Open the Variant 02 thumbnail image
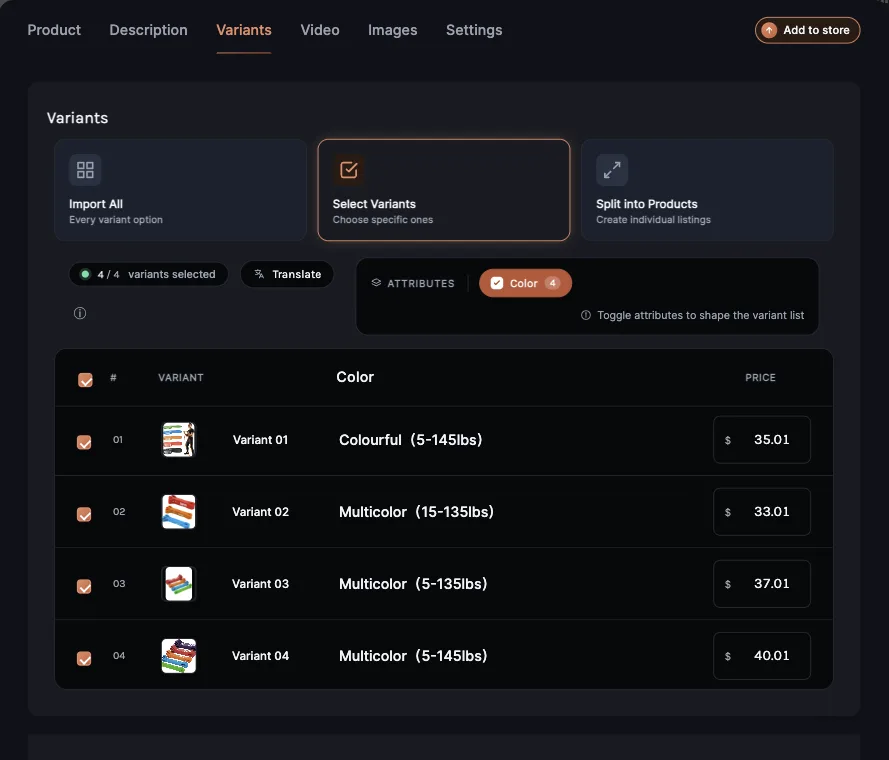Viewport: 889px width, 760px height. [x=179, y=512]
